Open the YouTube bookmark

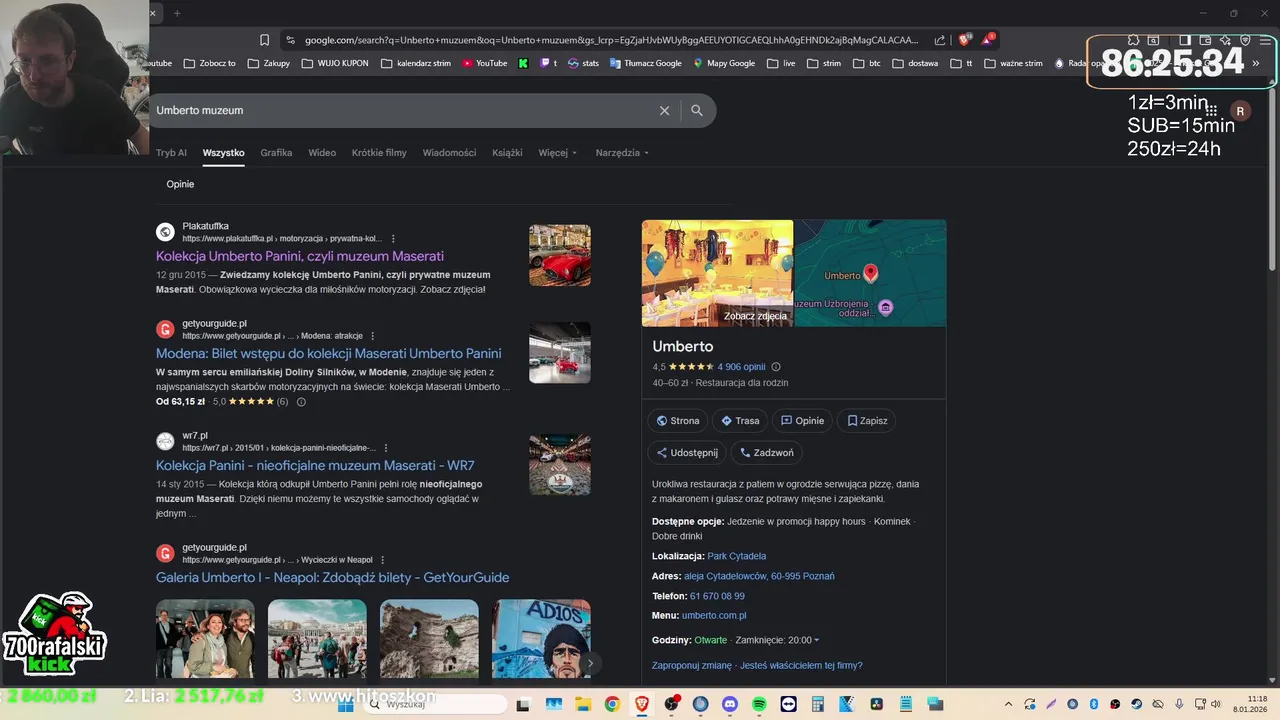(x=484, y=63)
